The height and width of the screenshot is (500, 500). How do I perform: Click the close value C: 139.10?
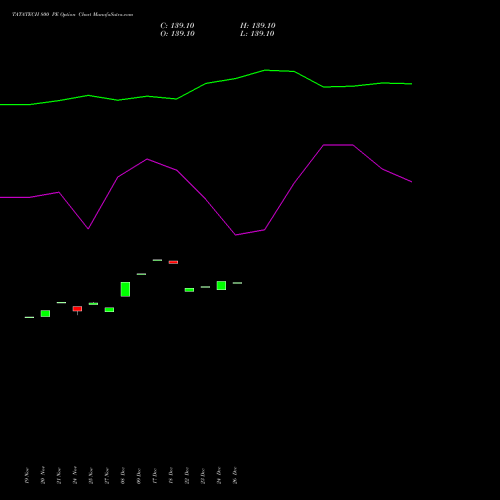click(x=177, y=26)
